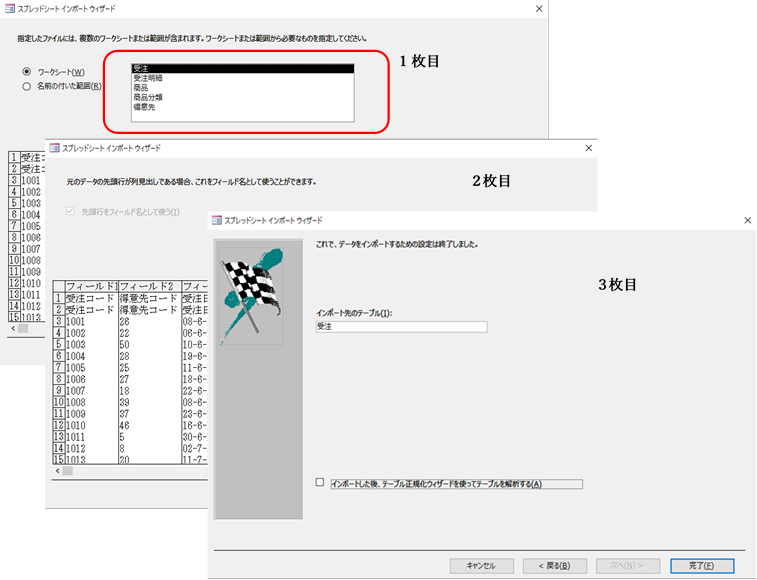This screenshot has height=580, width=757.
Task: Click the フィールド1 column header
Action: 91,287
